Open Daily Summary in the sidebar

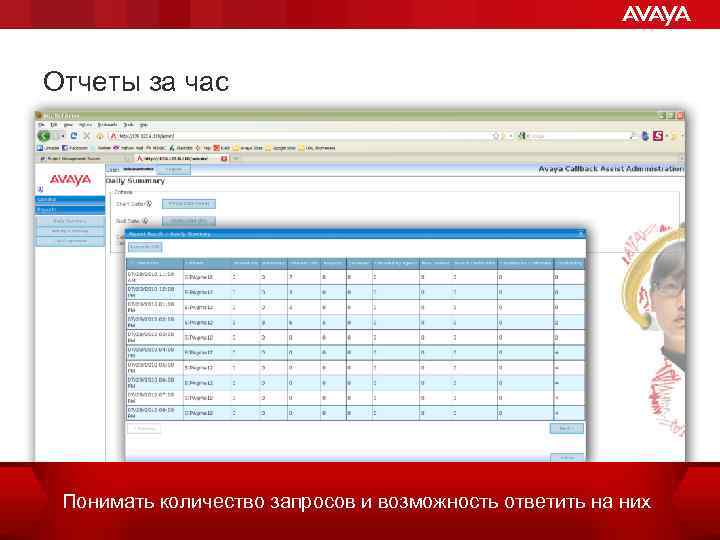[x=70, y=221]
